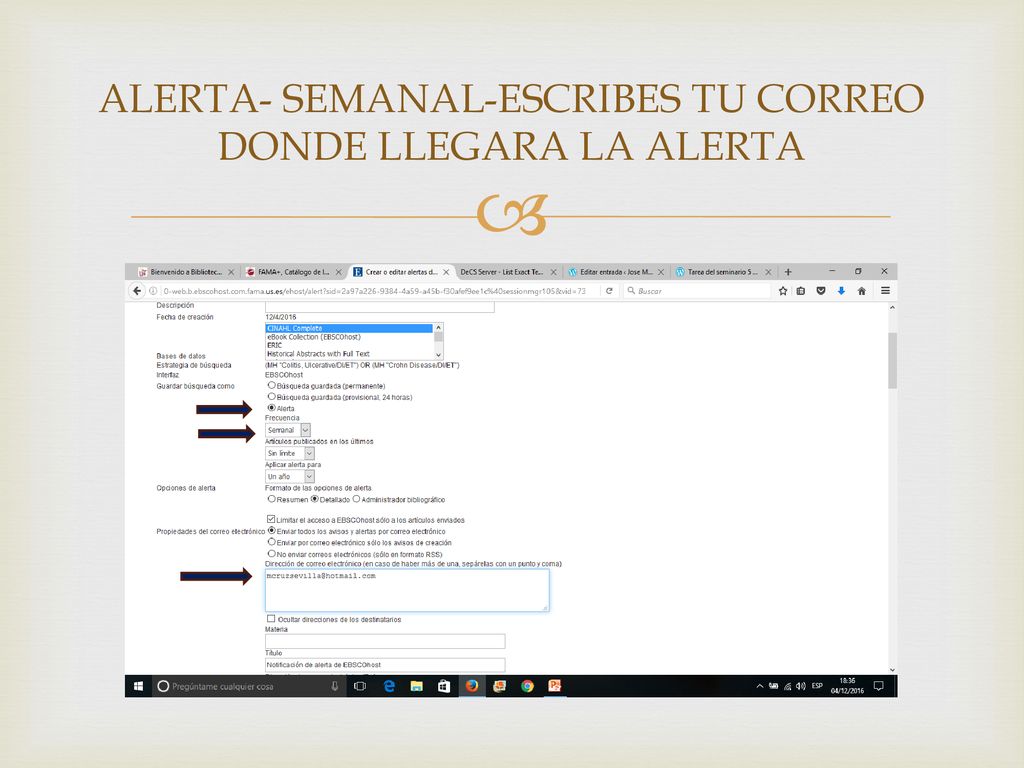Select Historical Abstracts with Full Text

(349, 354)
